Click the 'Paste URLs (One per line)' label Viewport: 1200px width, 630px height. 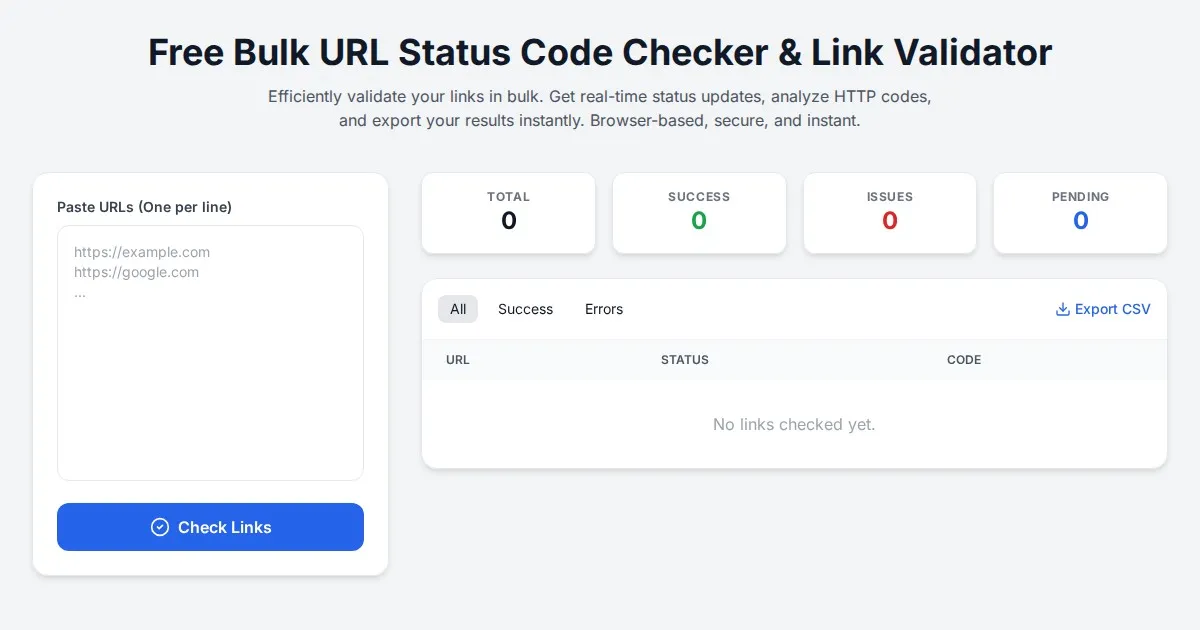144,207
